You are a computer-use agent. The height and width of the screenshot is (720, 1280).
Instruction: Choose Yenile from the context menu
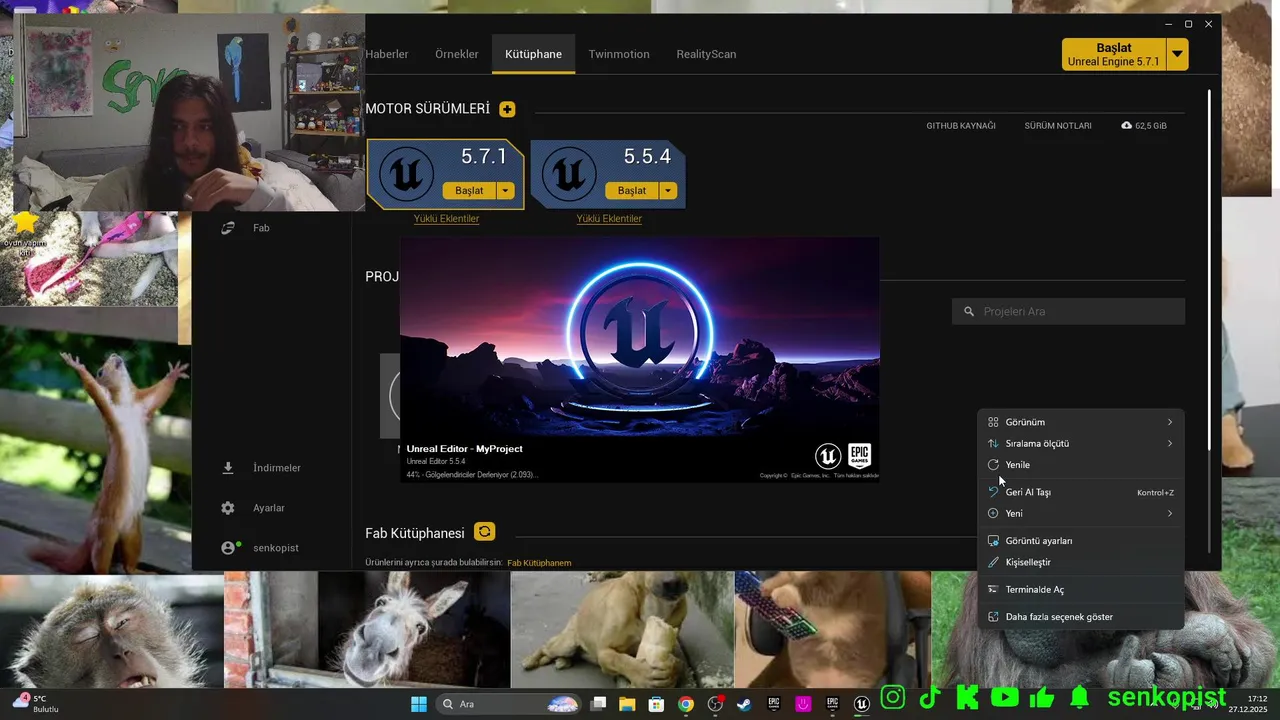1080,465
